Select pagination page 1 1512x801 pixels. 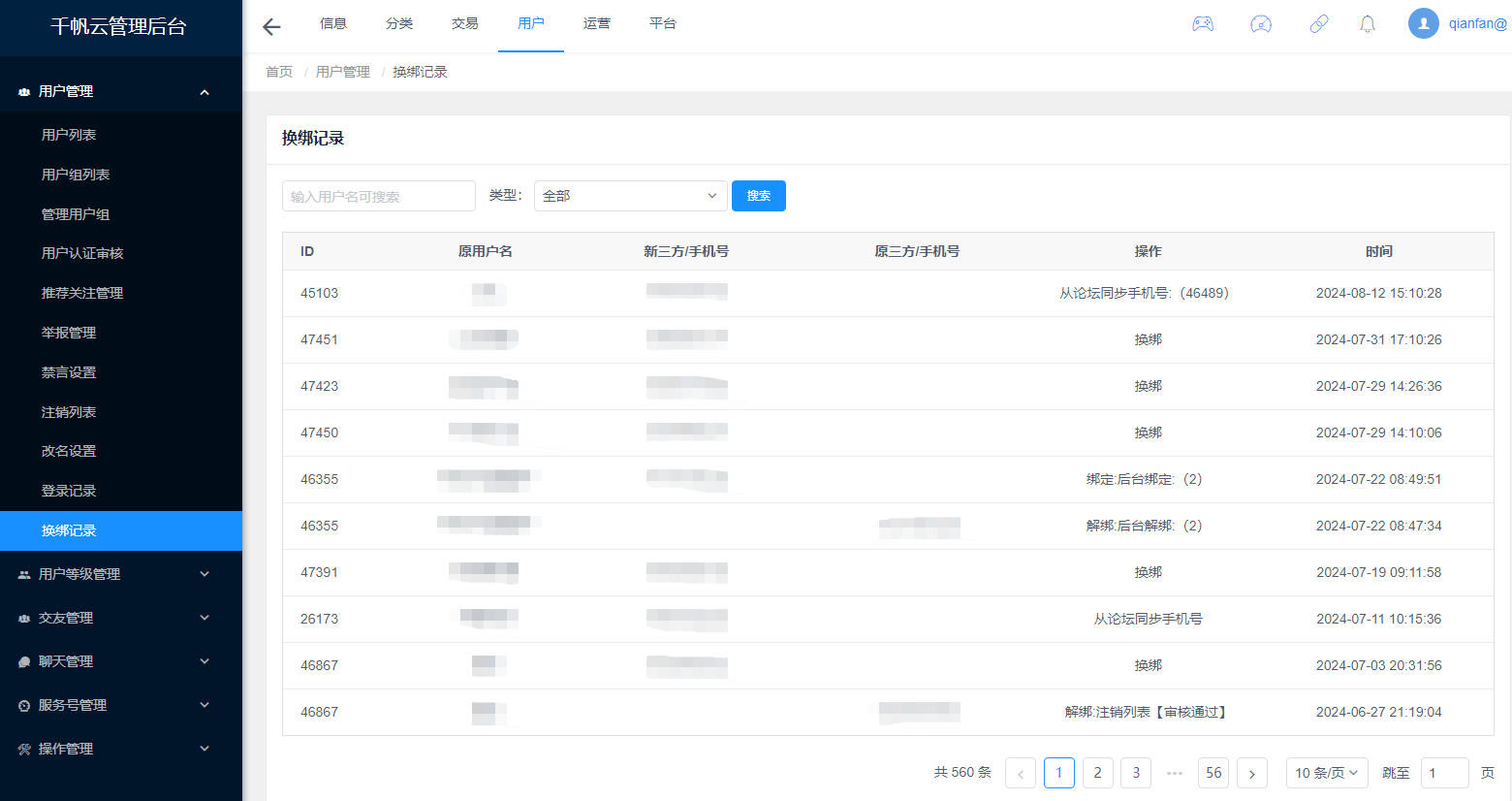pos(1059,773)
